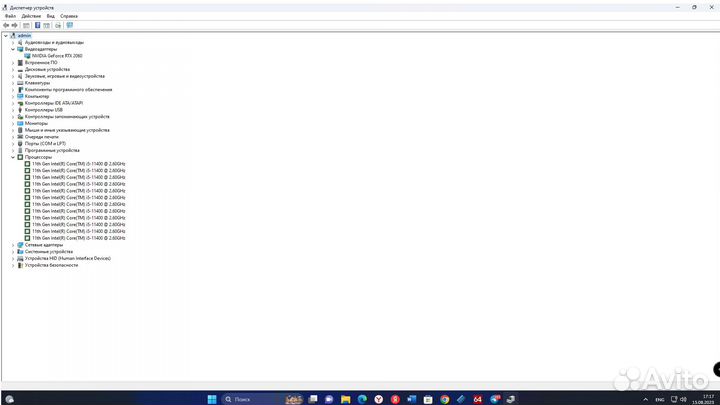The width and height of the screenshot is (720, 405).
Task: Collapse the Видеоадаптеры node
Action: tap(13, 49)
